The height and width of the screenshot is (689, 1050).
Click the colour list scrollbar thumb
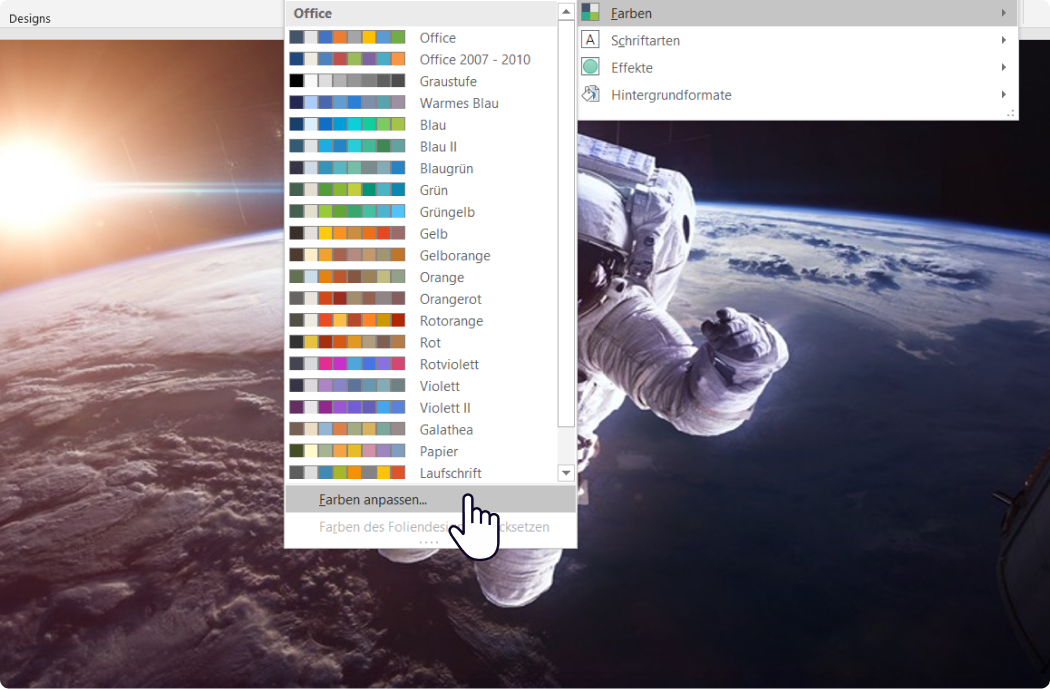[x=566, y=223]
